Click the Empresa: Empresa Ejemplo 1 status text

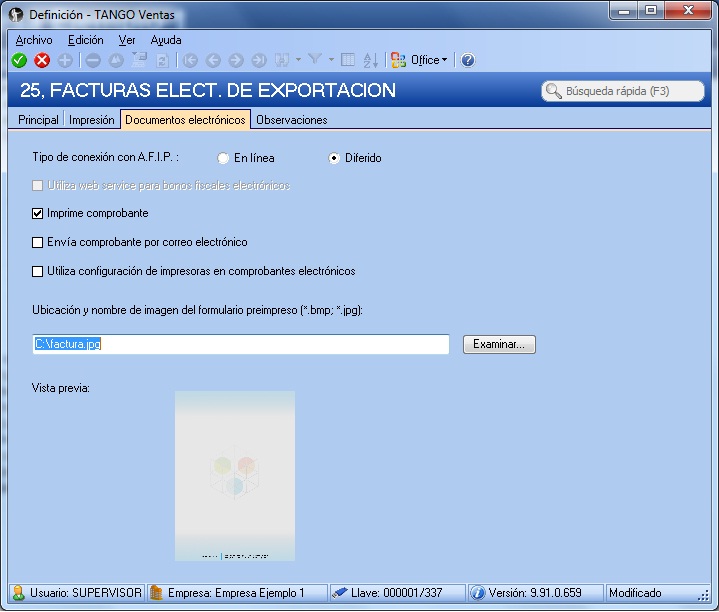click(236, 593)
